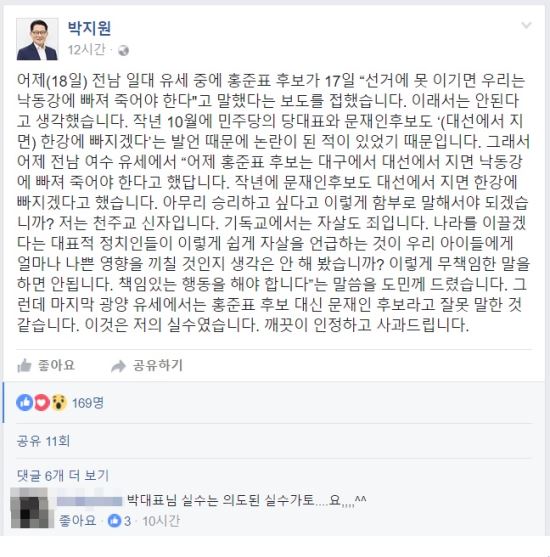Viewport: 550px width, 557px height.
Task: Like the comment with 좋아요
Action: (x=77, y=521)
